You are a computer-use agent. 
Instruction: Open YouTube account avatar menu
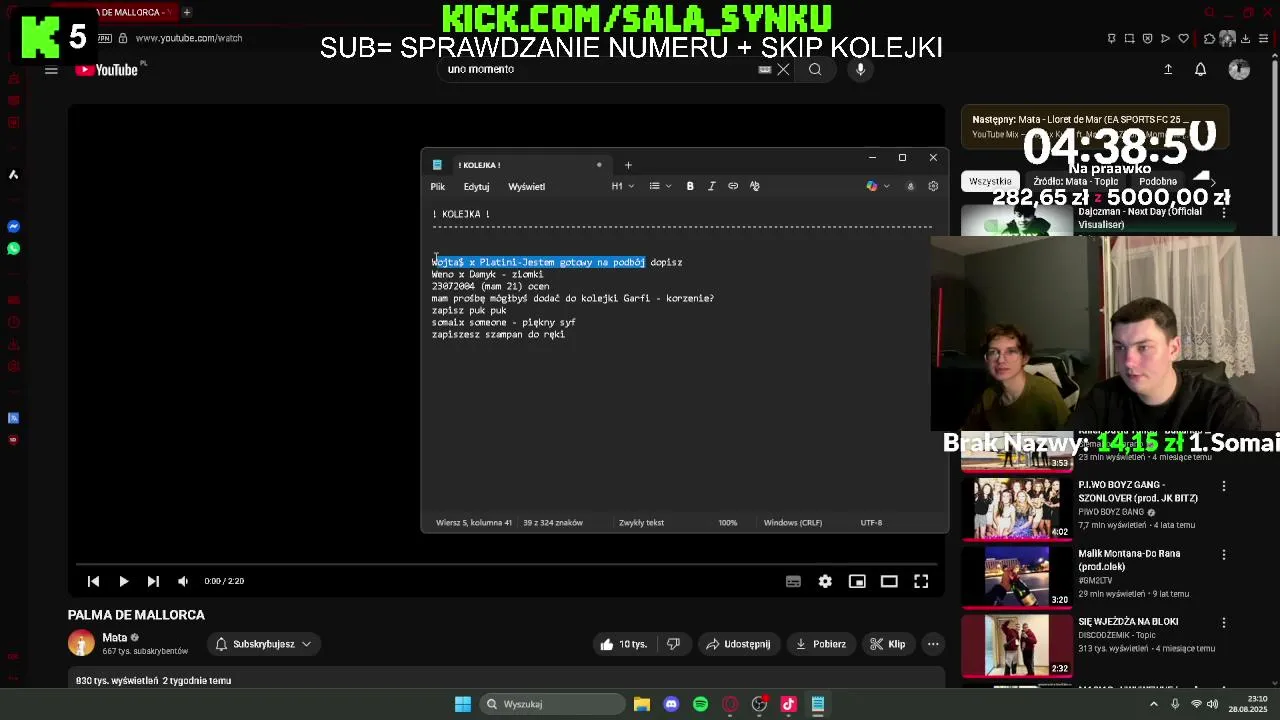pyautogui.click(x=1239, y=69)
